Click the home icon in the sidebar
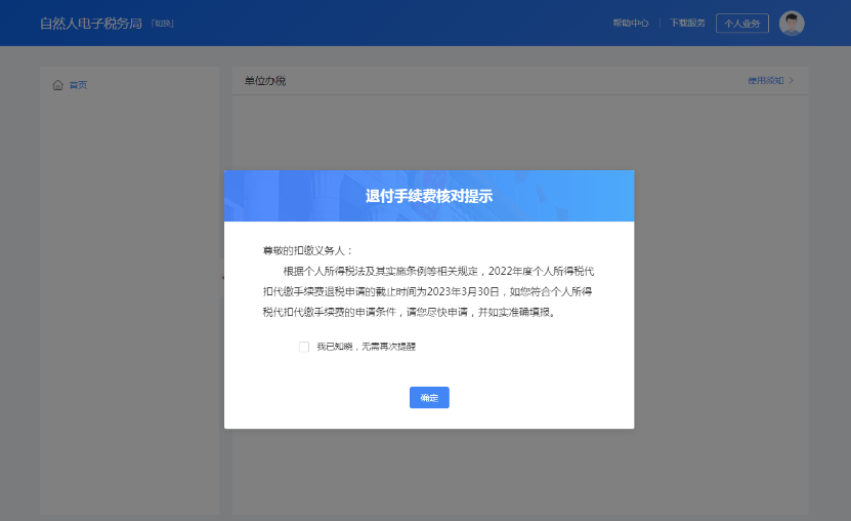This screenshot has height=521, width=851. click(x=57, y=85)
